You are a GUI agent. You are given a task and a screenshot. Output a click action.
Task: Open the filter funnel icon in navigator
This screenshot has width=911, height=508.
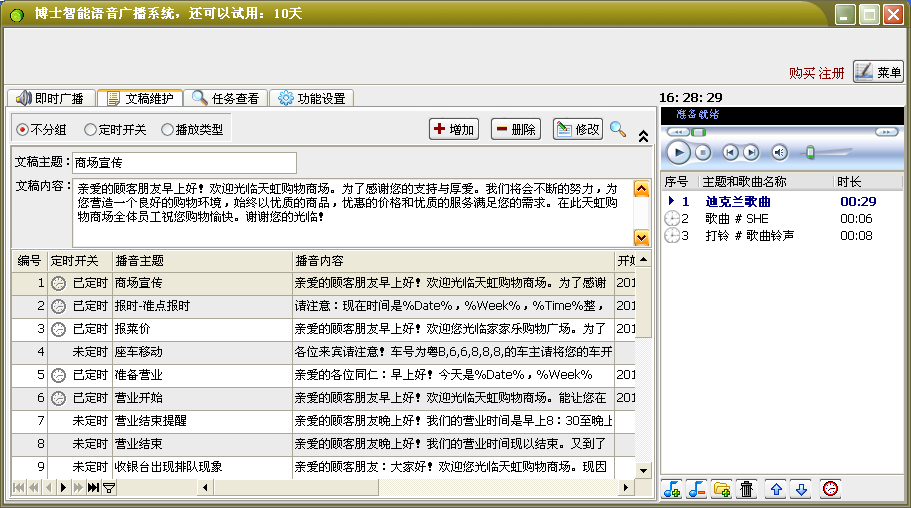coord(109,488)
